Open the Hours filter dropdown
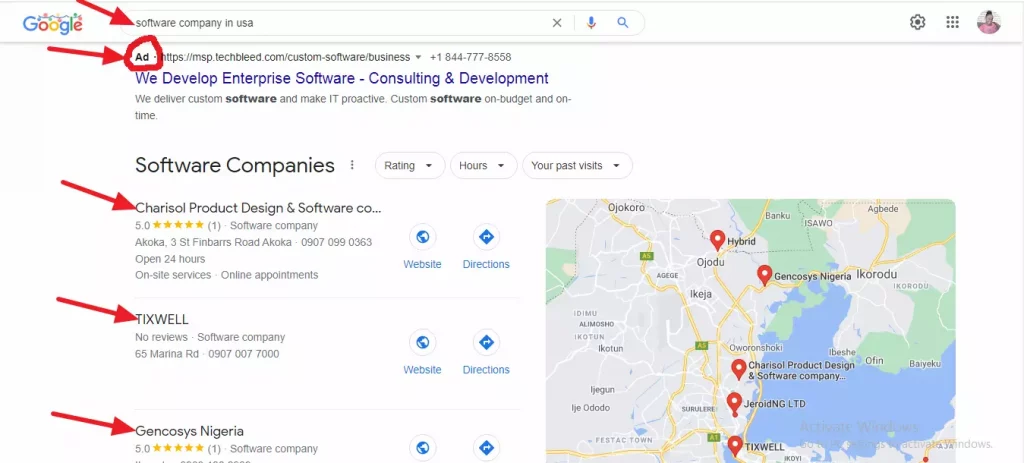The height and width of the screenshot is (463, 1024). [x=483, y=166]
